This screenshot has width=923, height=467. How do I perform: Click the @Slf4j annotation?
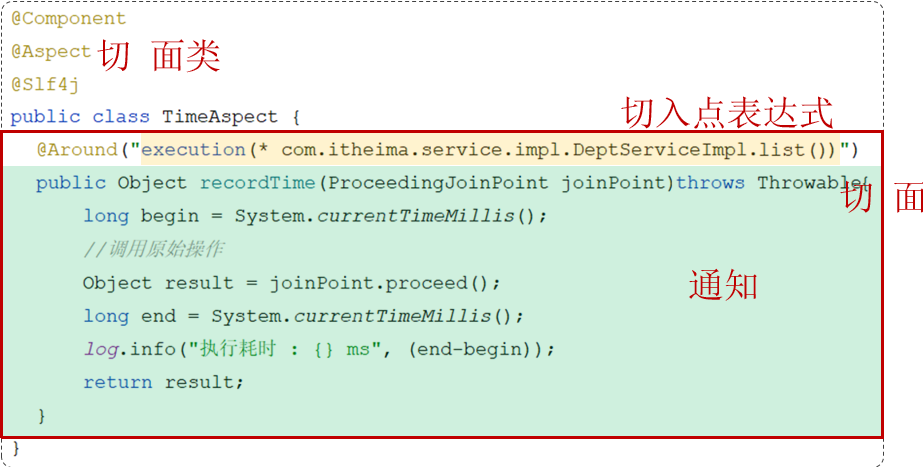click(45, 85)
